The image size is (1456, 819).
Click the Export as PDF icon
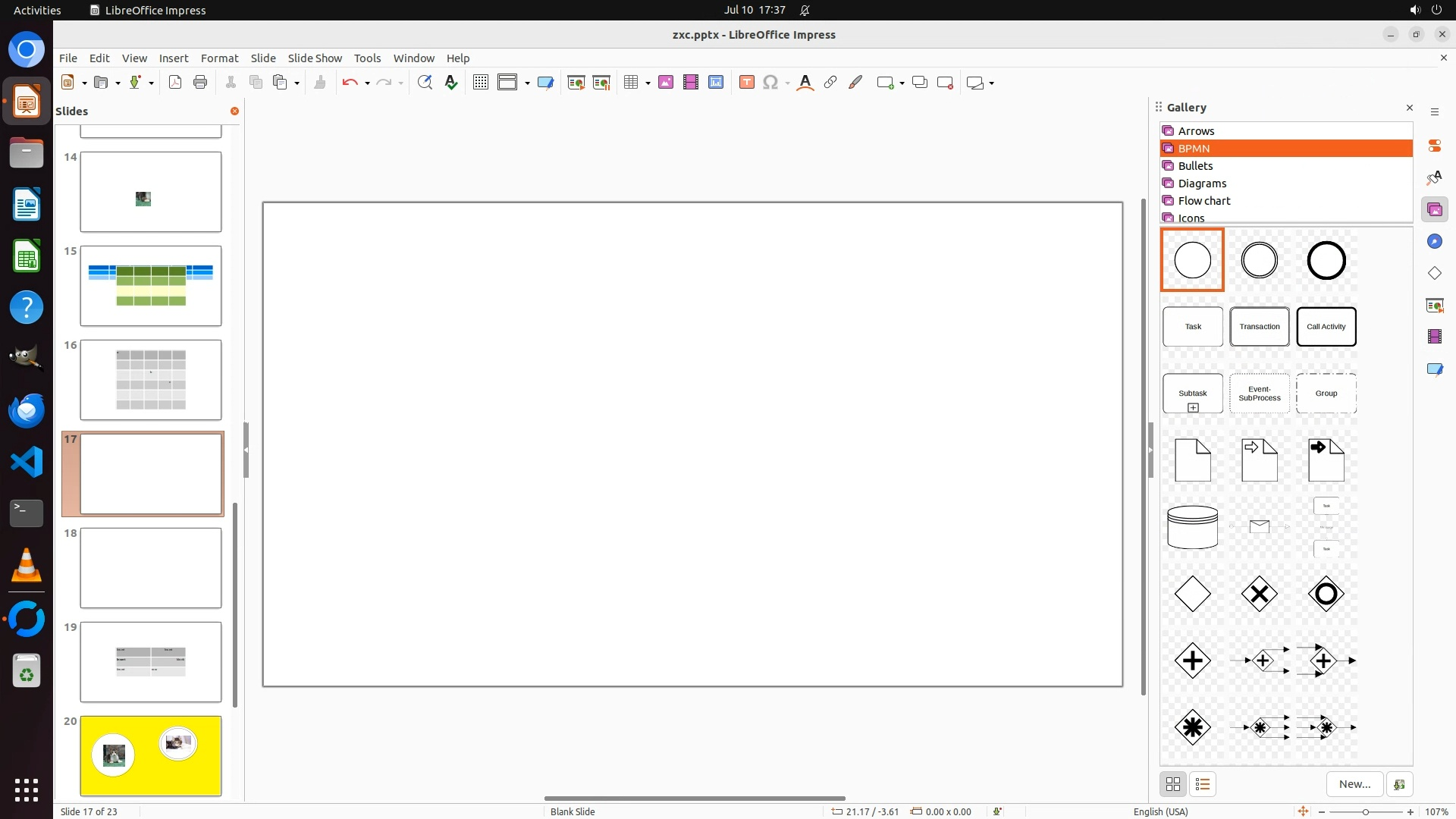[175, 83]
